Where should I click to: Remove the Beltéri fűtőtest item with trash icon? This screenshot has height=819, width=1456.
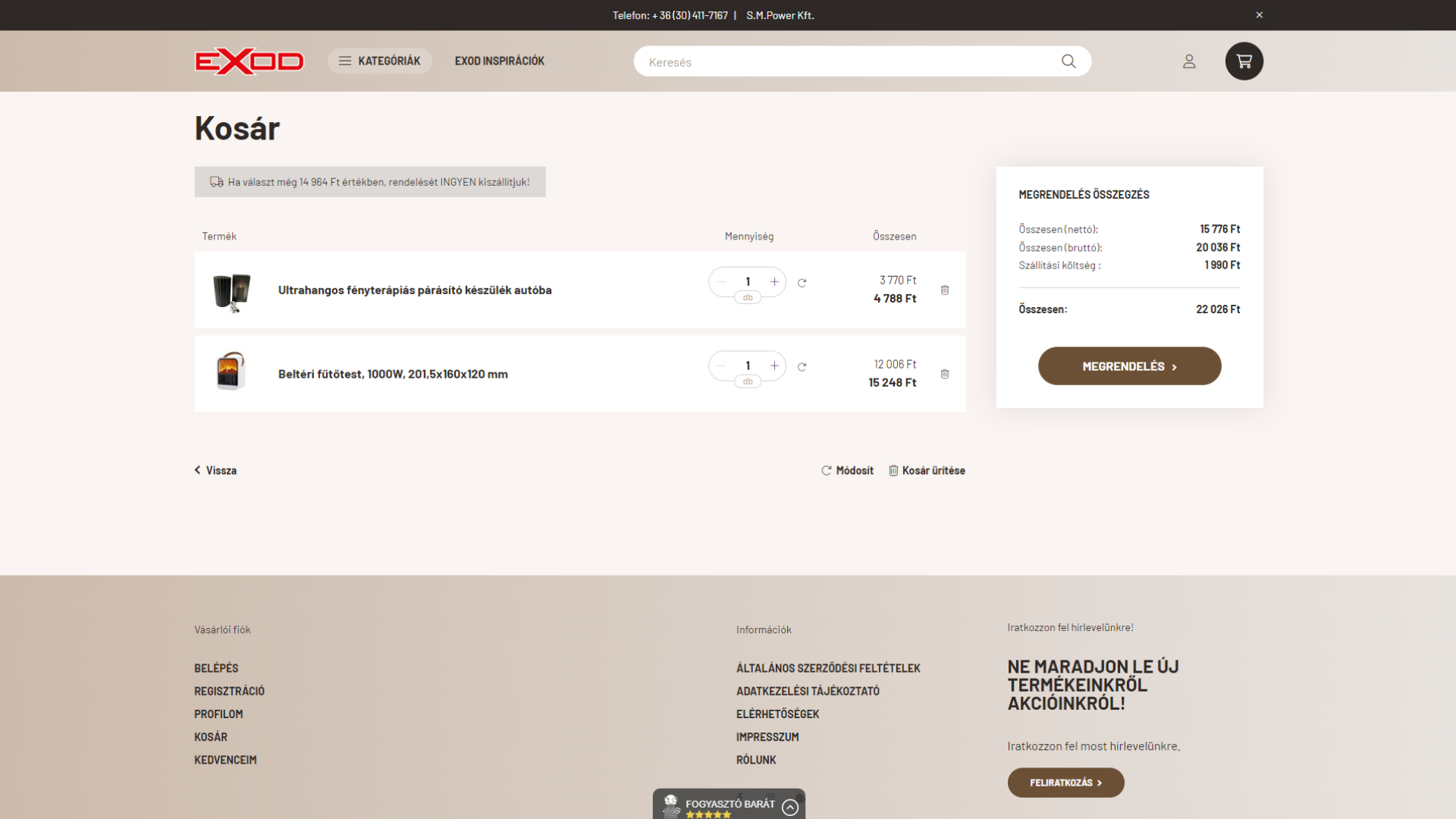pyautogui.click(x=944, y=375)
